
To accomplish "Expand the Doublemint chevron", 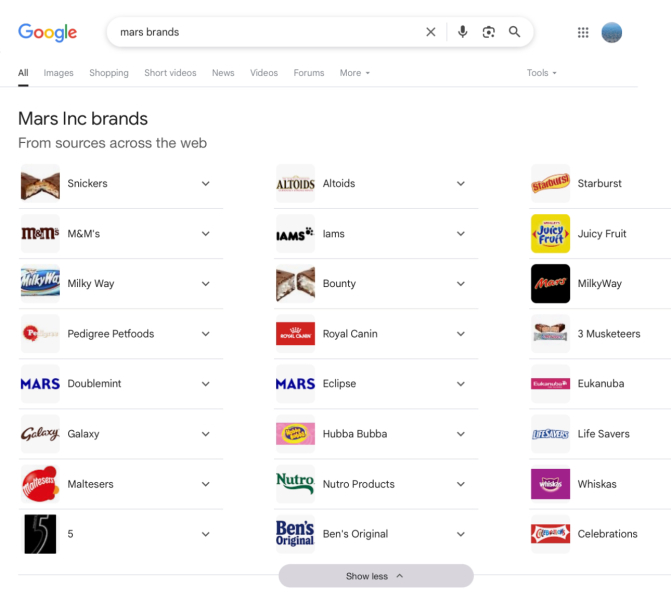I will click(x=205, y=384).
